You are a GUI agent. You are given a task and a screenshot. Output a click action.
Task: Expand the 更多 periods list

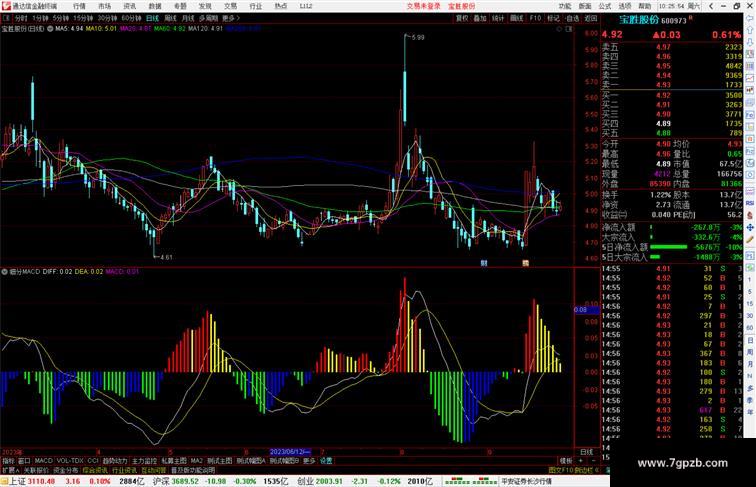pyautogui.click(x=230, y=18)
